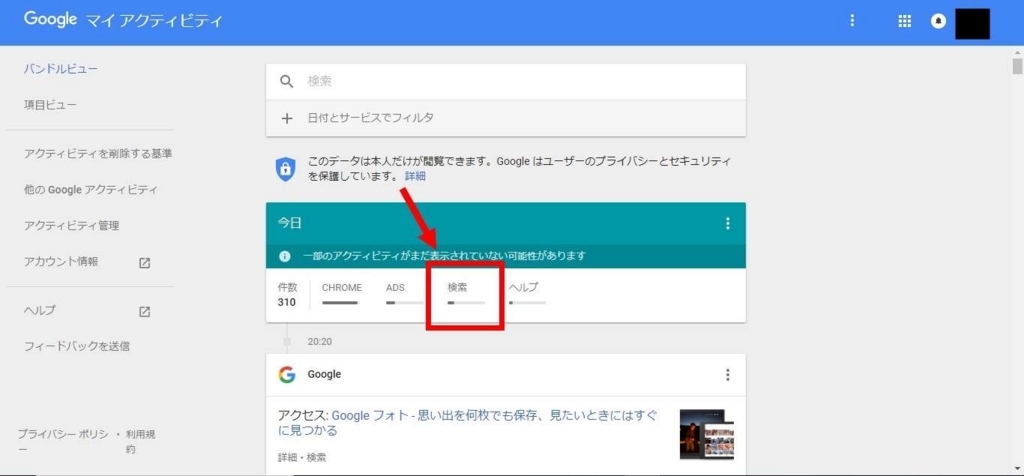Click the account profile avatar
The width and height of the screenshot is (1024, 476).
click(972, 24)
